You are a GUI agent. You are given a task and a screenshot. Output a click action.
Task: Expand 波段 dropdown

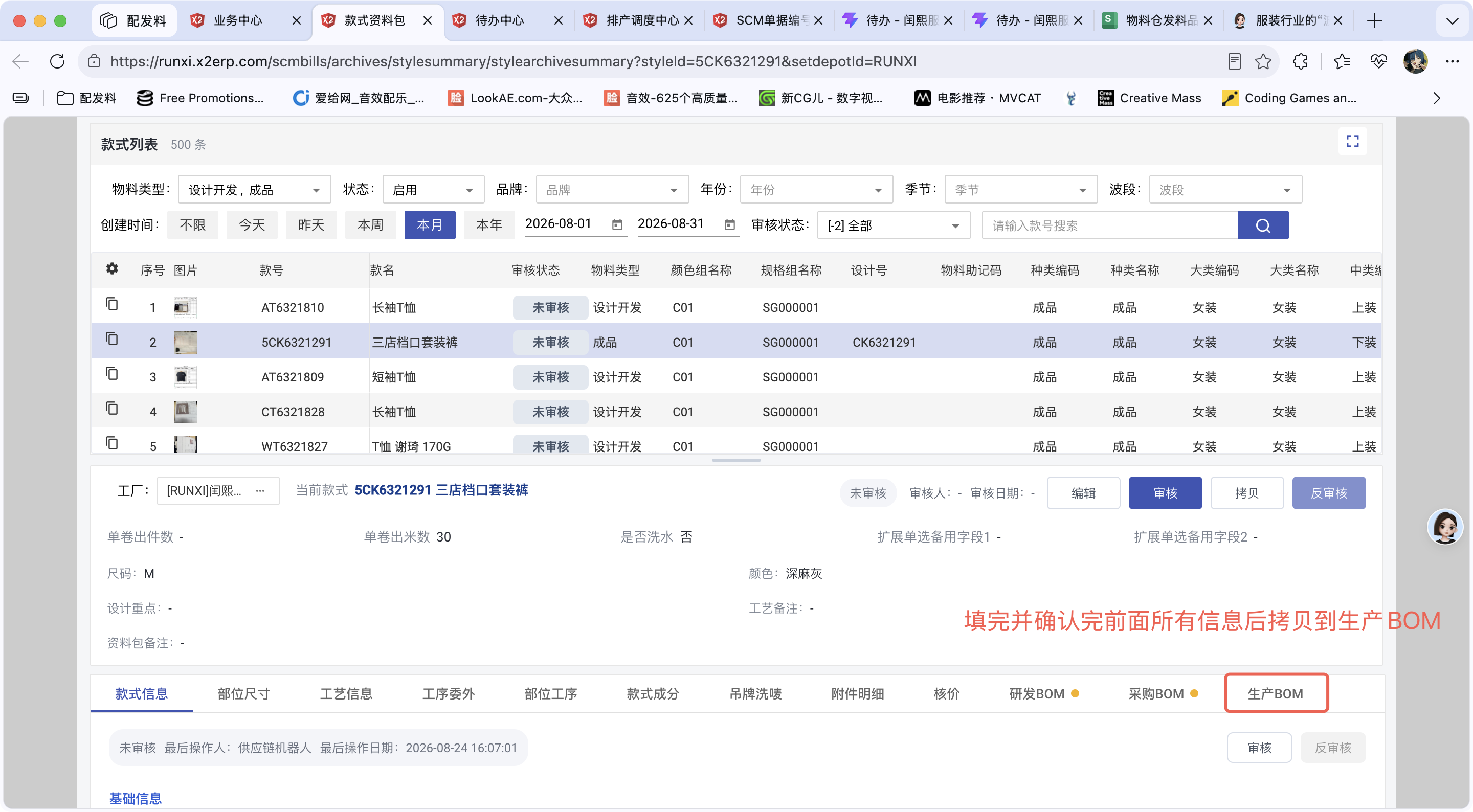(1225, 190)
